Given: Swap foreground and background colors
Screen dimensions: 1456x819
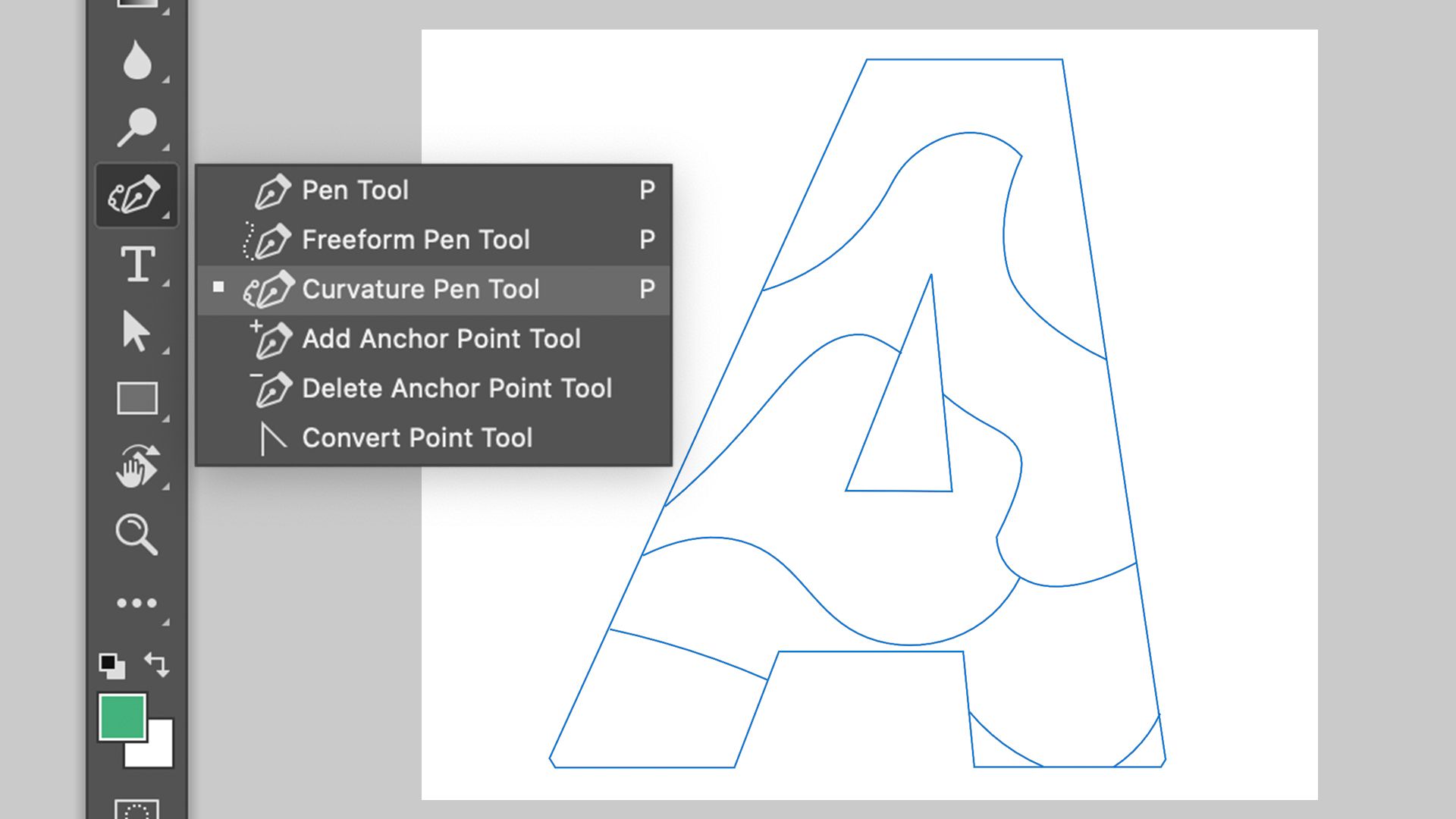Looking at the screenshot, I should click(156, 664).
